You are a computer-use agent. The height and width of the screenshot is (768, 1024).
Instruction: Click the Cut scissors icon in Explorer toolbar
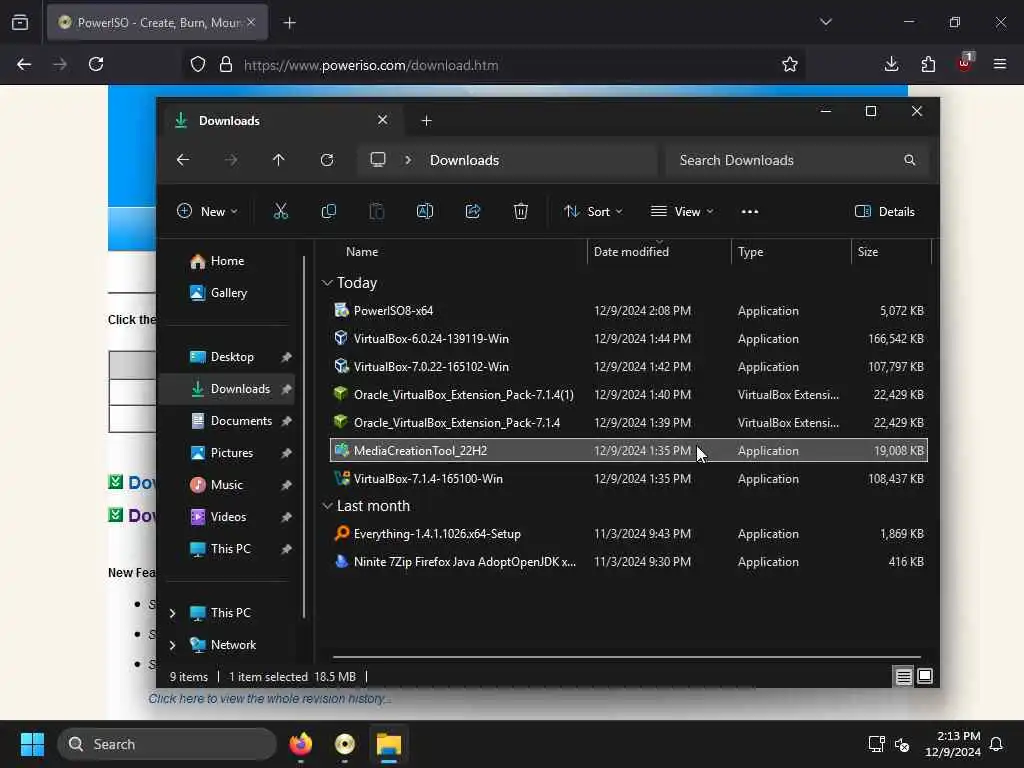tap(281, 212)
